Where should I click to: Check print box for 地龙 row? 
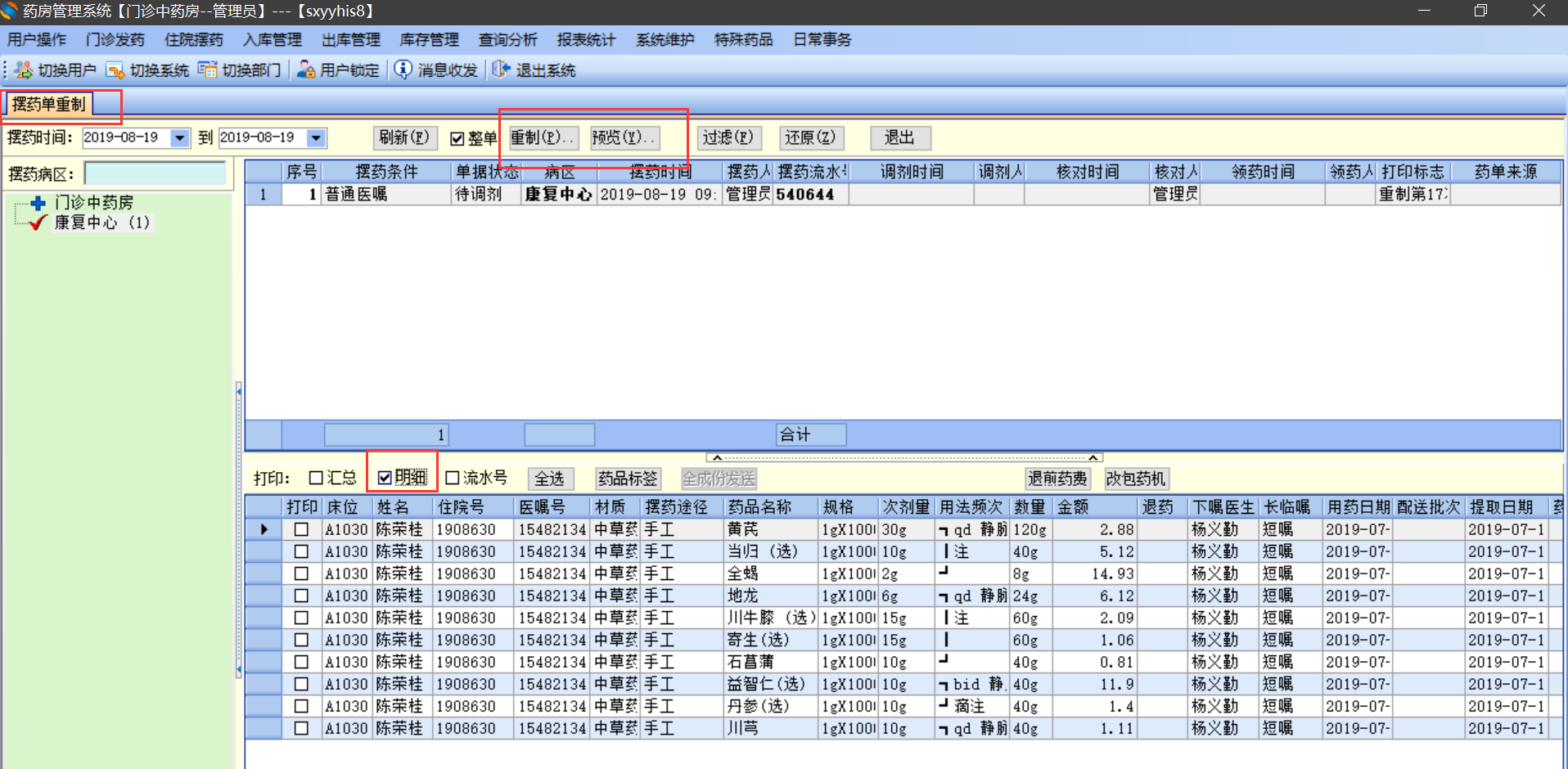(301, 596)
